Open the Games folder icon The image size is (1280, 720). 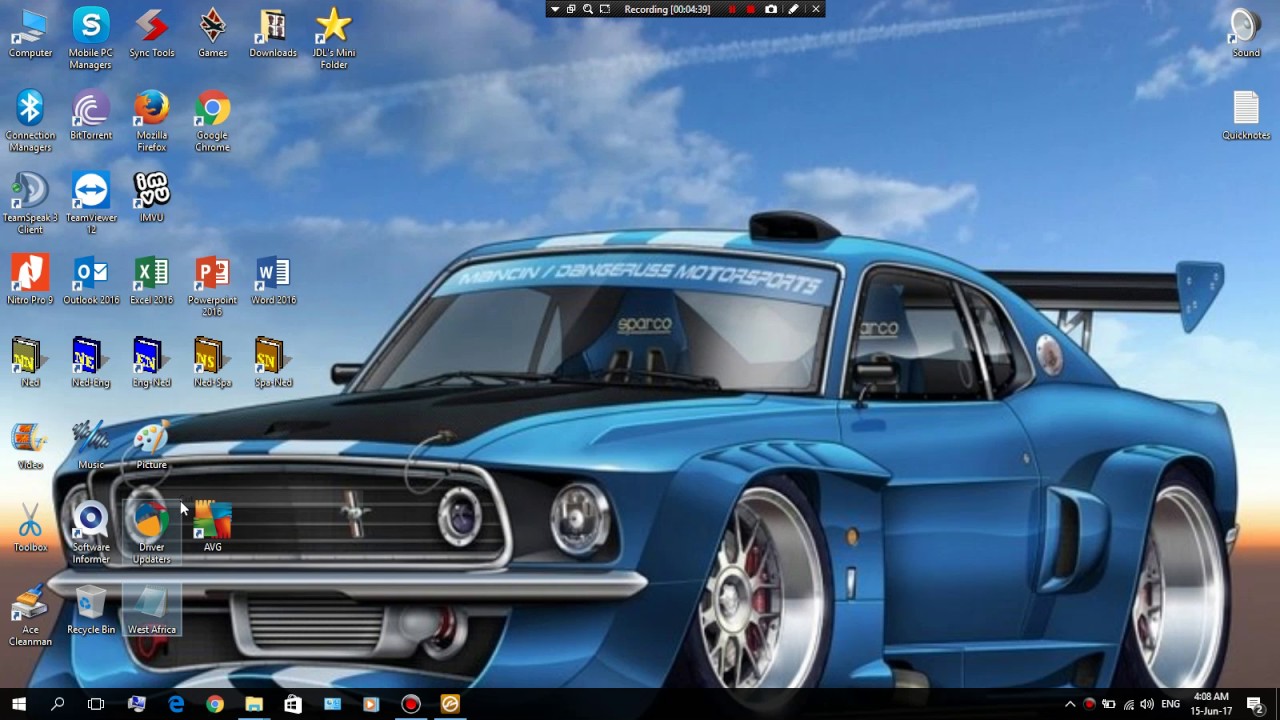(x=212, y=33)
